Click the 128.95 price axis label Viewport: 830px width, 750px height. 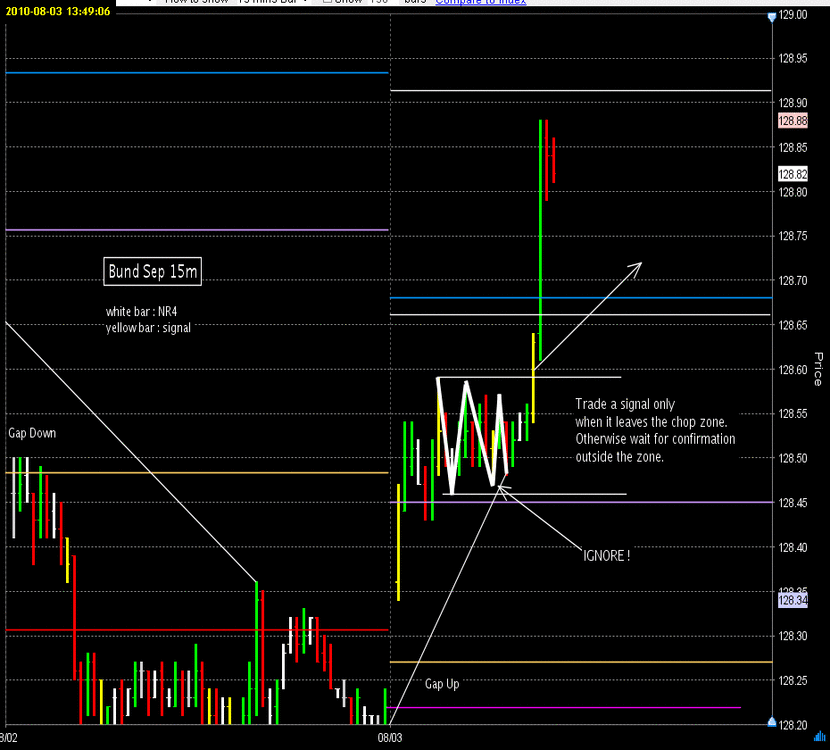(x=793, y=58)
